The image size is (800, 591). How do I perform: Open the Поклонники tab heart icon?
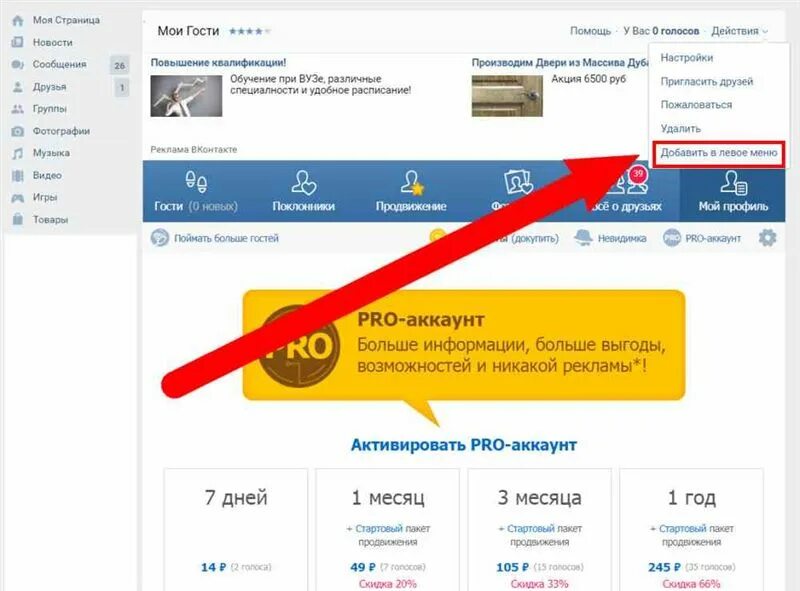point(304,182)
